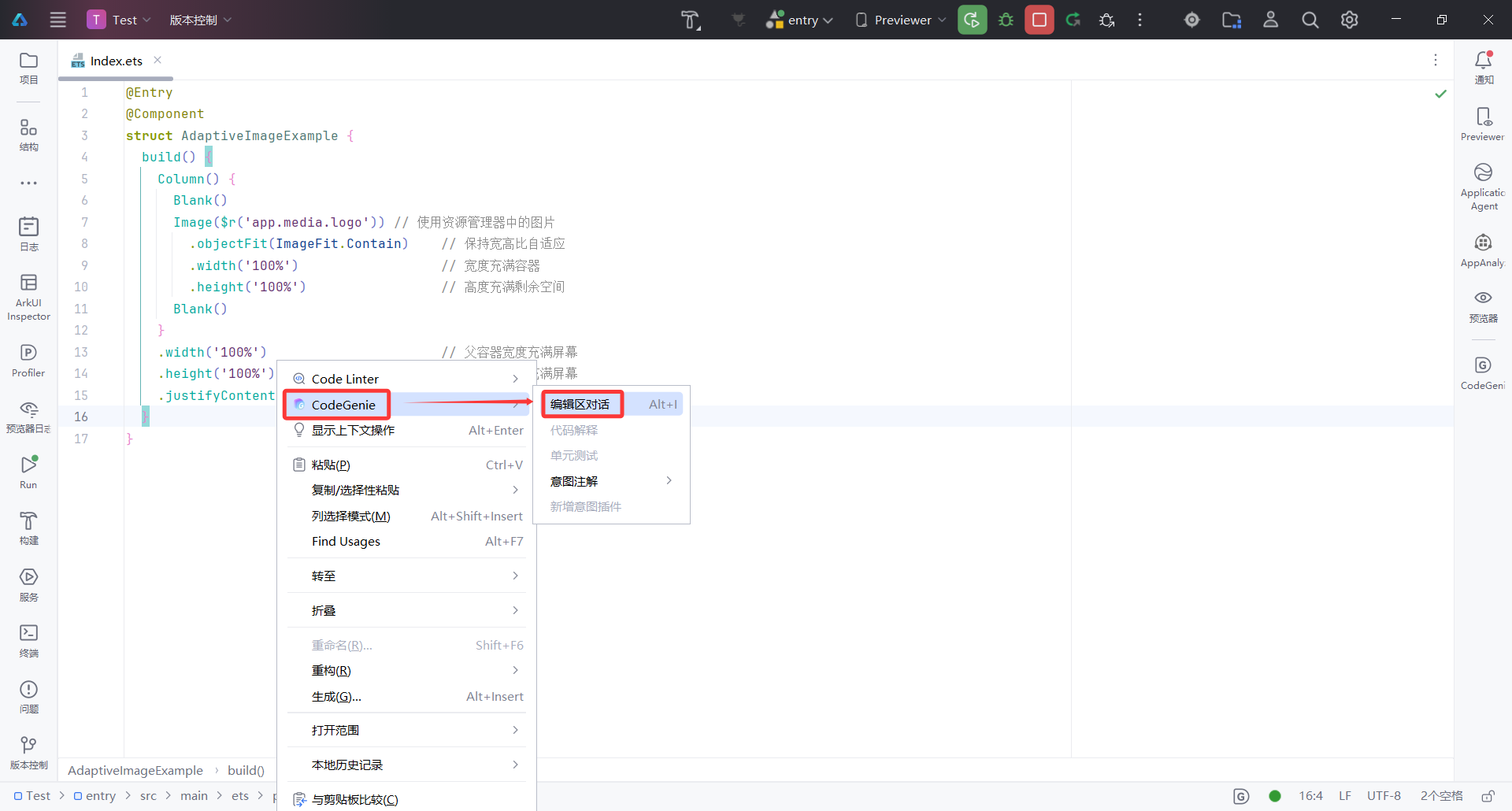Show the 构建 tool window
Image resolution: width=1512 pixels, height=811 pixels.
tap(29, 529)
